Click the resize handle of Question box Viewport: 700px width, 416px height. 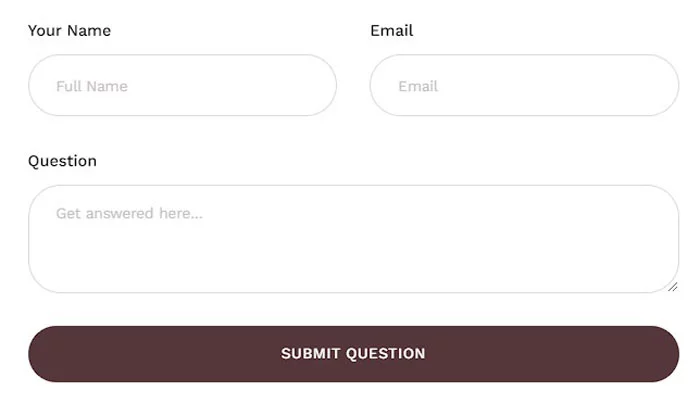pos(672,286)
